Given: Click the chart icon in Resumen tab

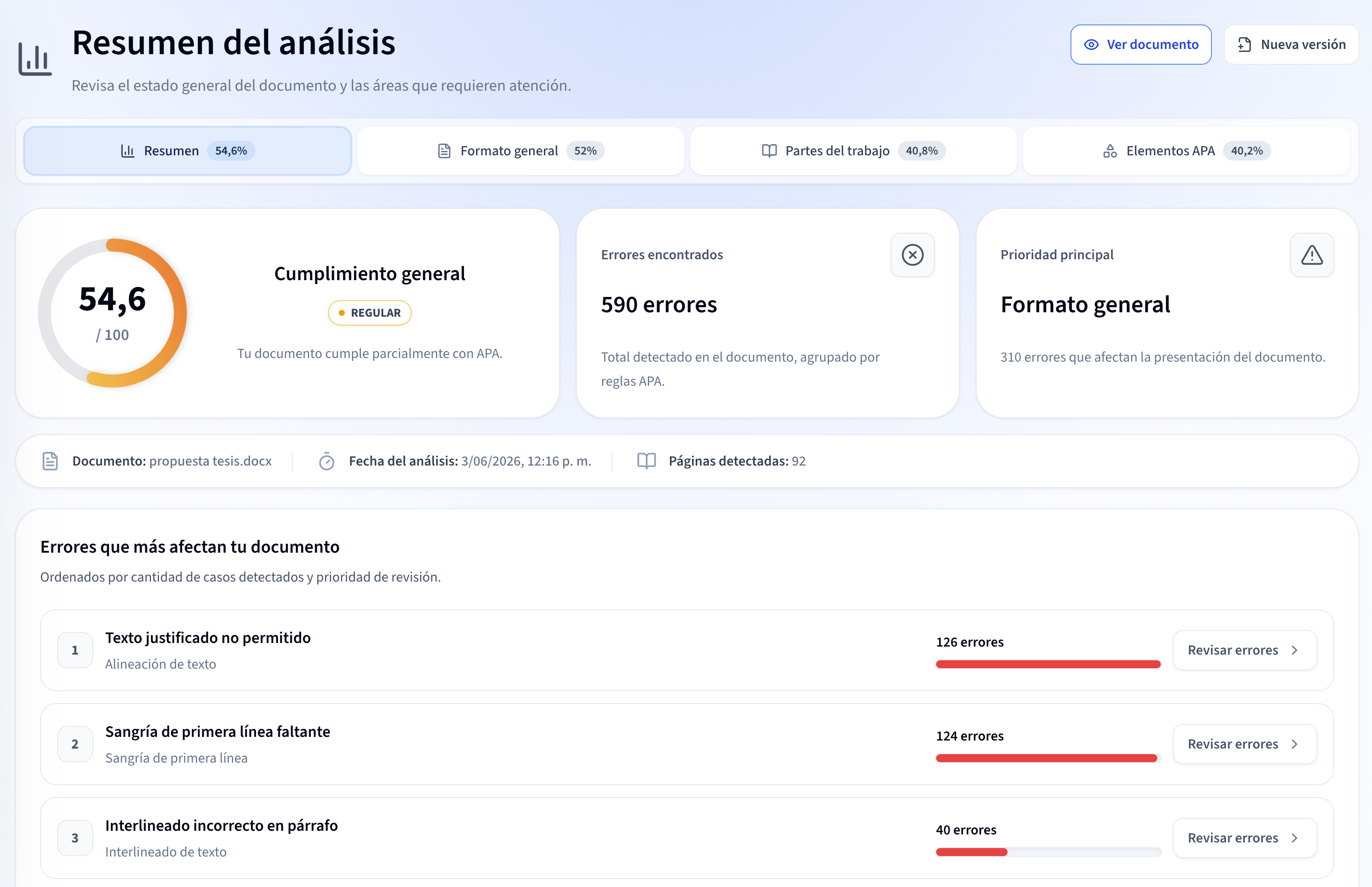Looking at the screenshot, I should [x=128, y=151].
